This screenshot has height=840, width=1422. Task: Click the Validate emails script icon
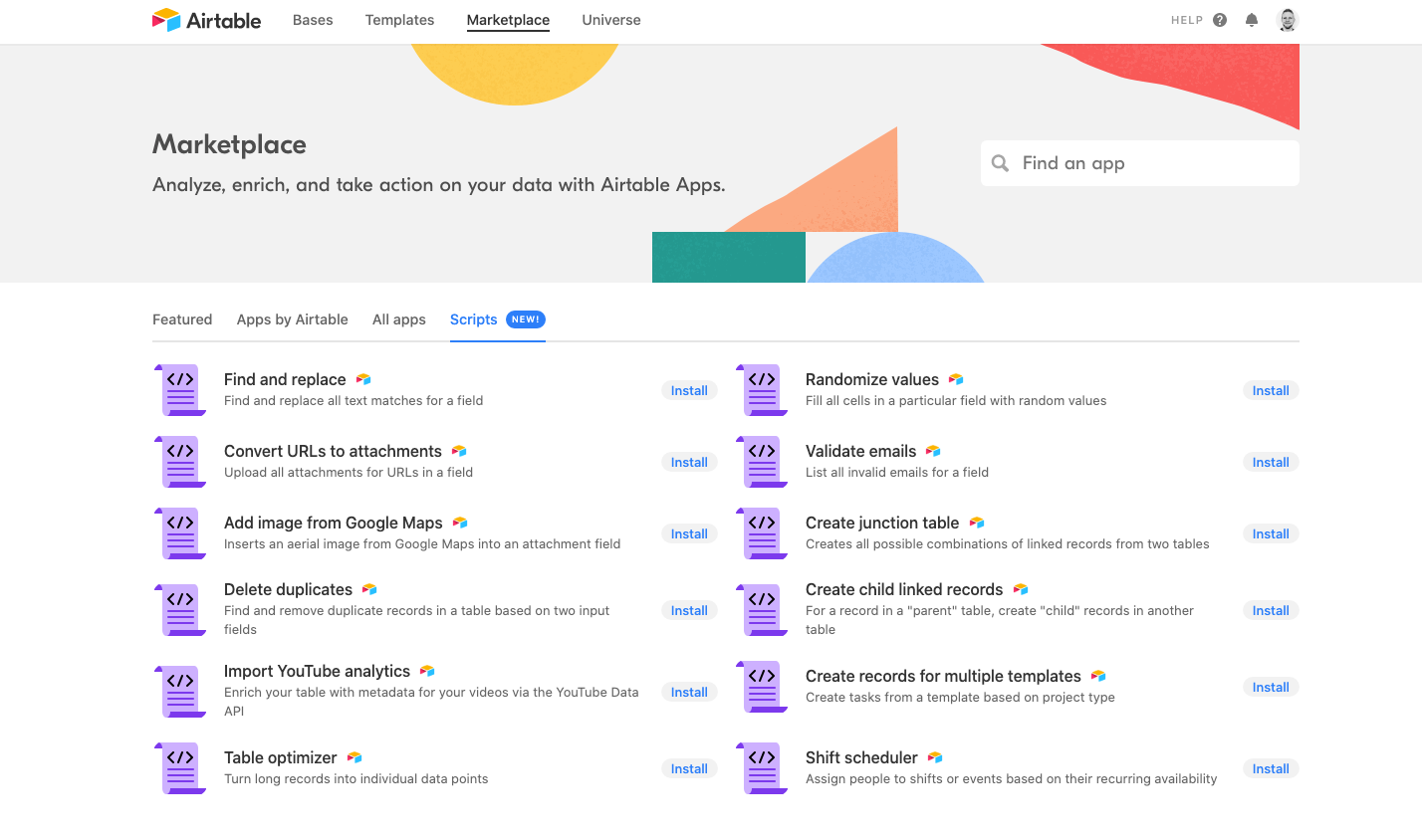coord(762,462)
